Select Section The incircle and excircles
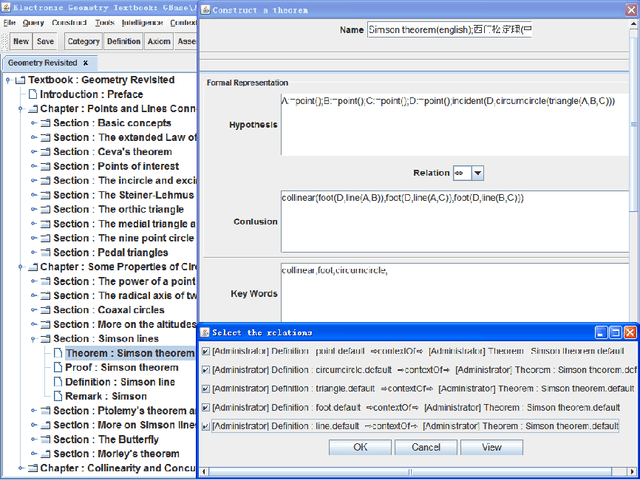 pyautogui.click(x=124, y=181)
